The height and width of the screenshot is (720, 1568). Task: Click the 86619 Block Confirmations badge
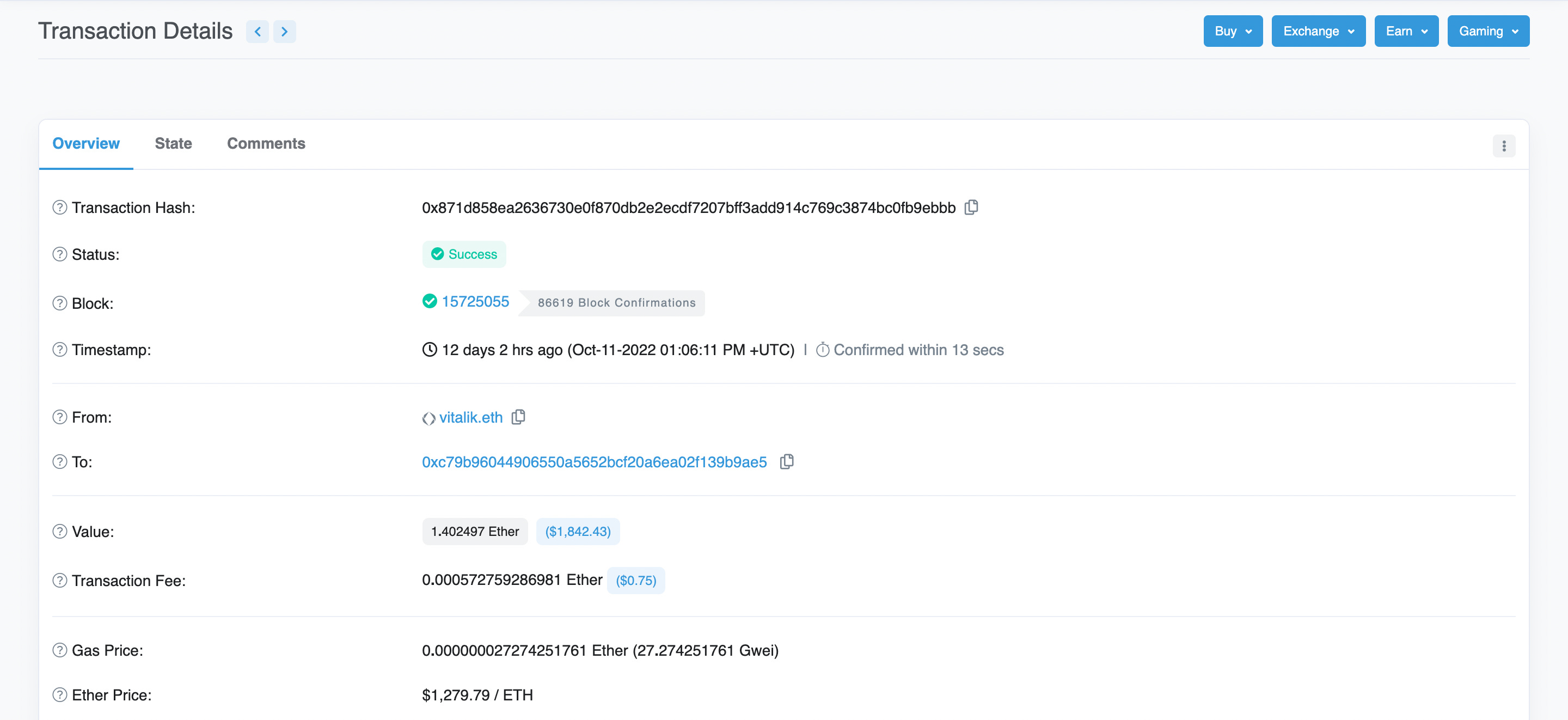[x=612, y=303]
